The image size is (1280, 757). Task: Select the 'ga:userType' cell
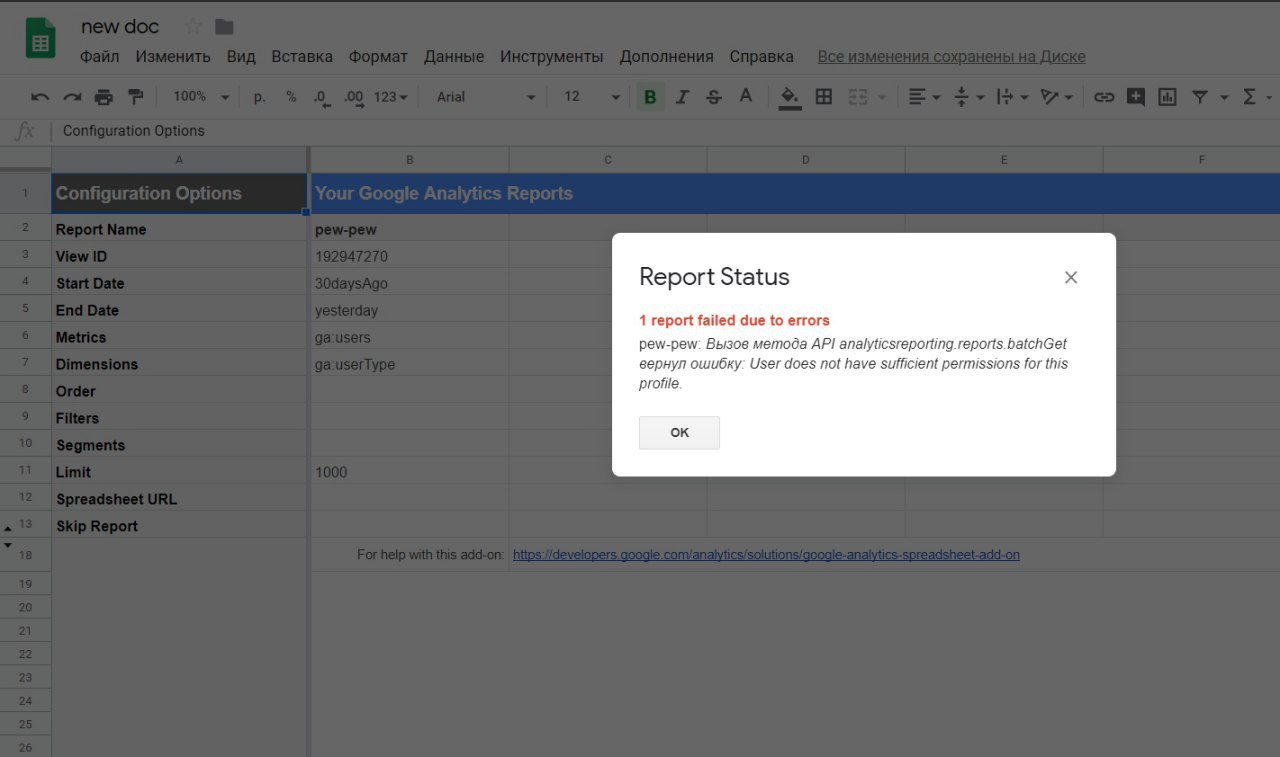click(410, 364)
